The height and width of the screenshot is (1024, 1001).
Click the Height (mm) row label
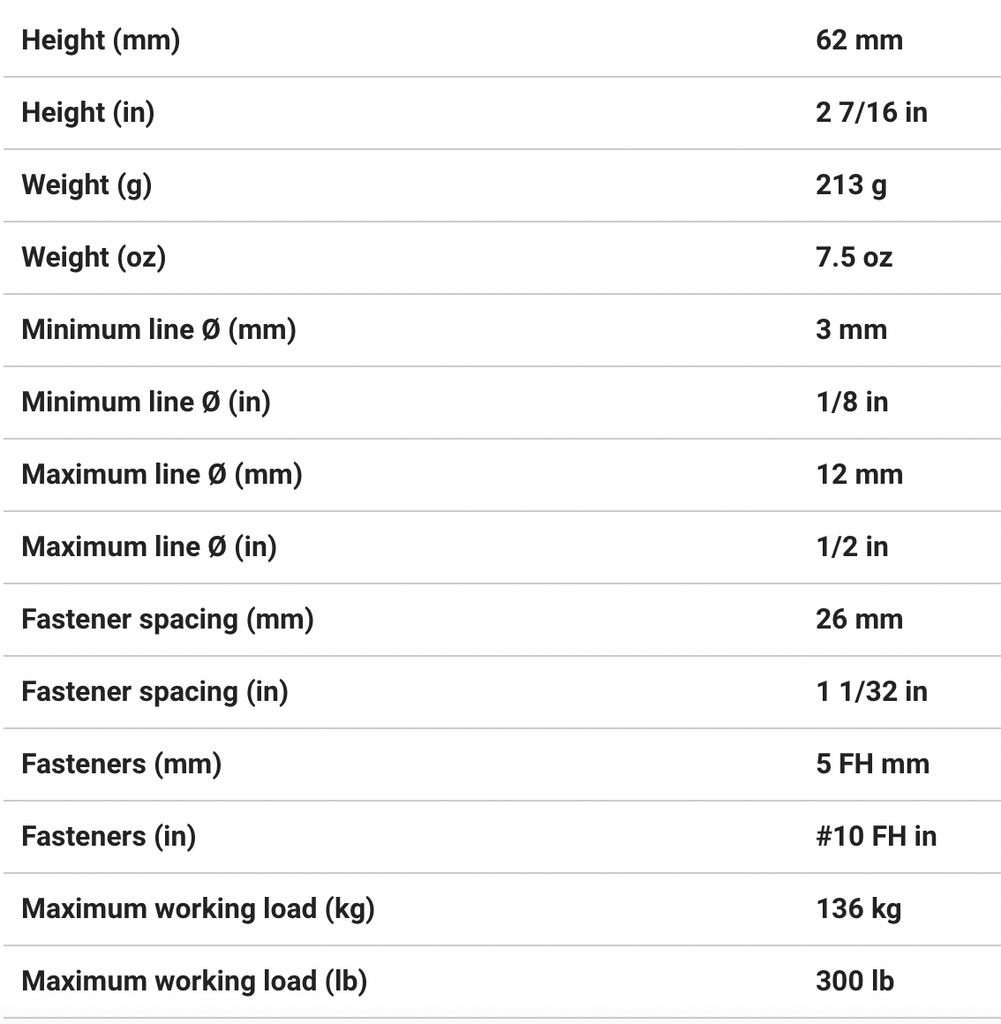pos(100,41)
